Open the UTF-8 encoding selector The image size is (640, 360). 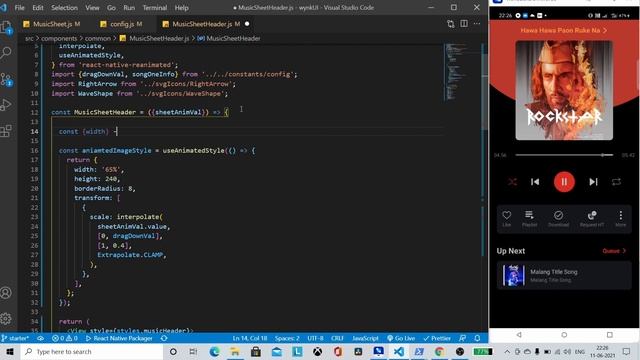315,338
